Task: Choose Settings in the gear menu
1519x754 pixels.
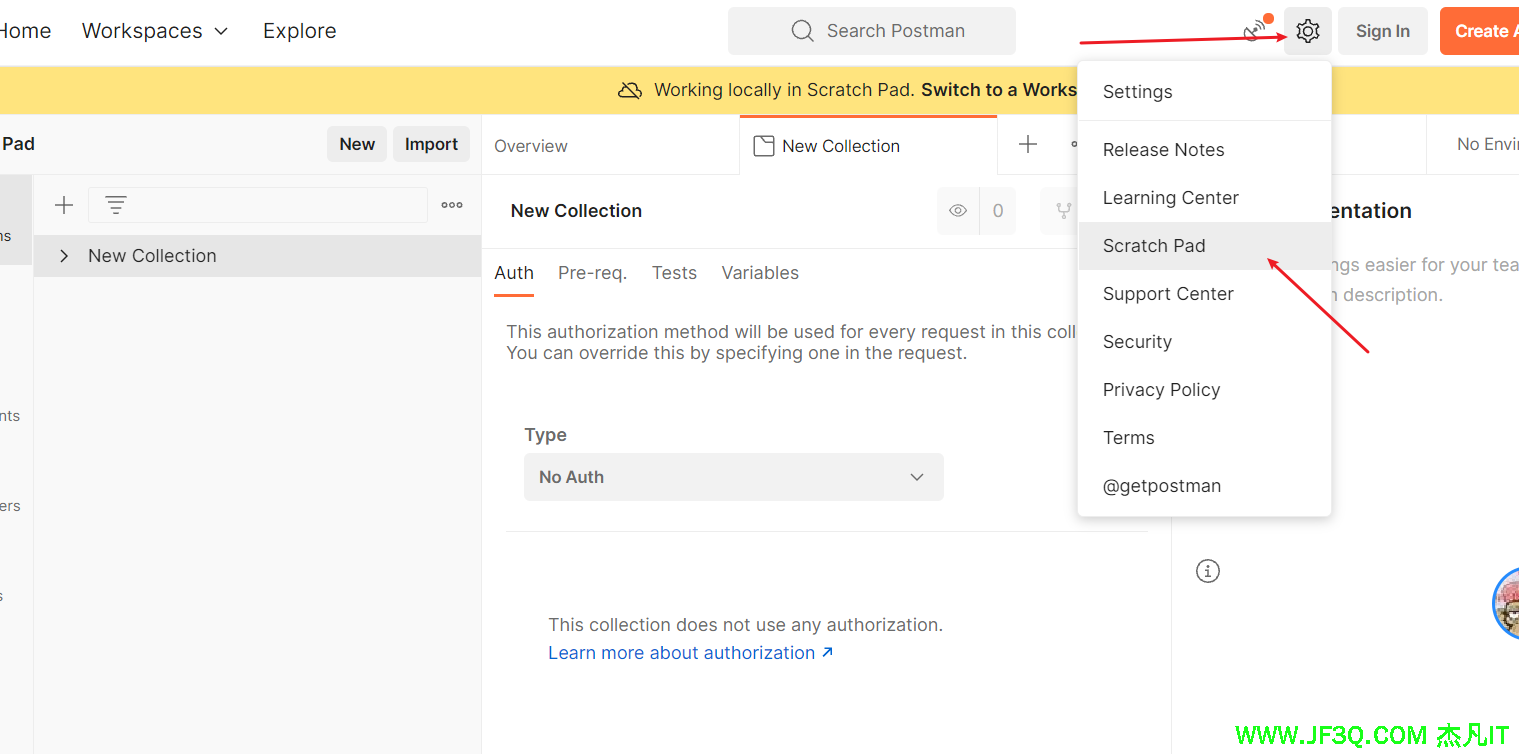Action: coord(1137,92)
